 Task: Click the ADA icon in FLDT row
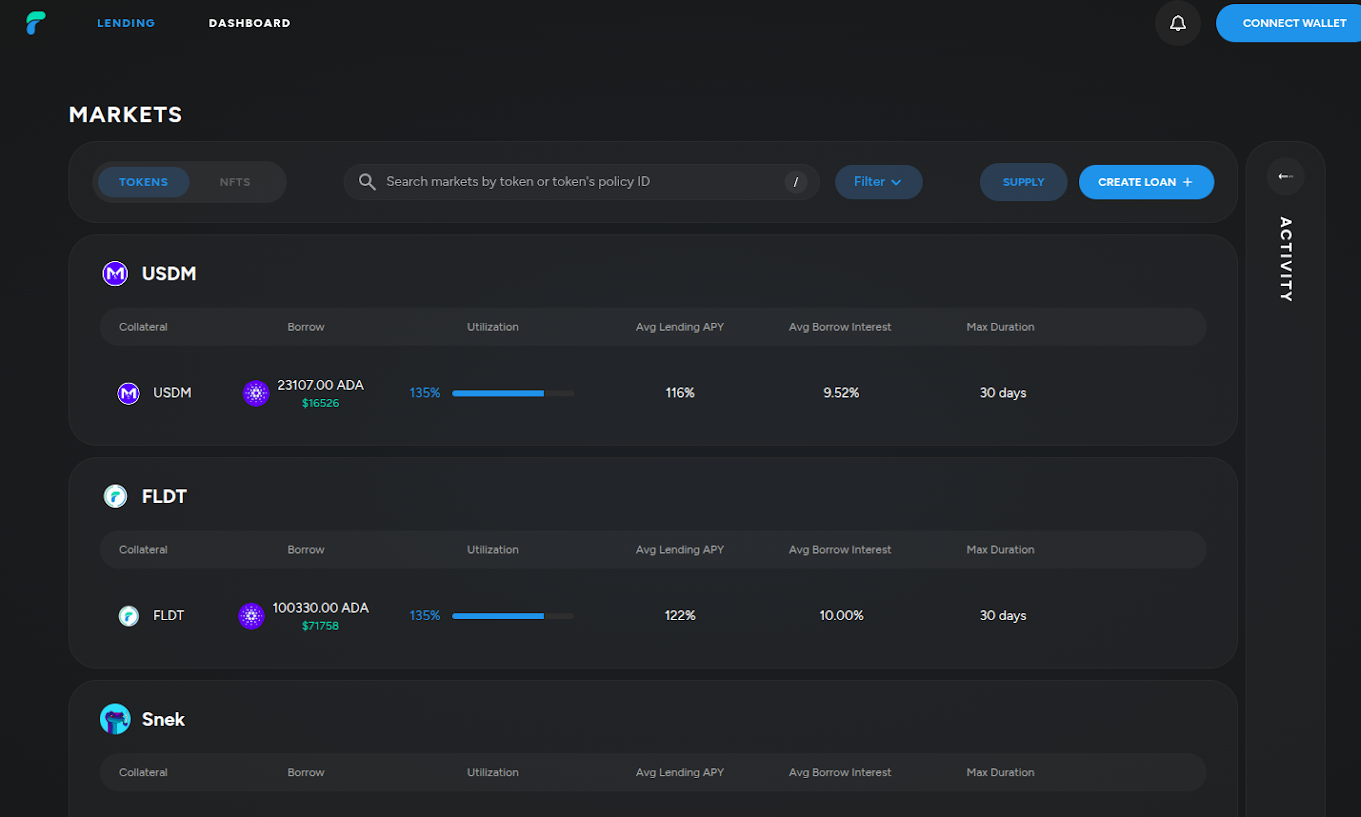[251, 616]
